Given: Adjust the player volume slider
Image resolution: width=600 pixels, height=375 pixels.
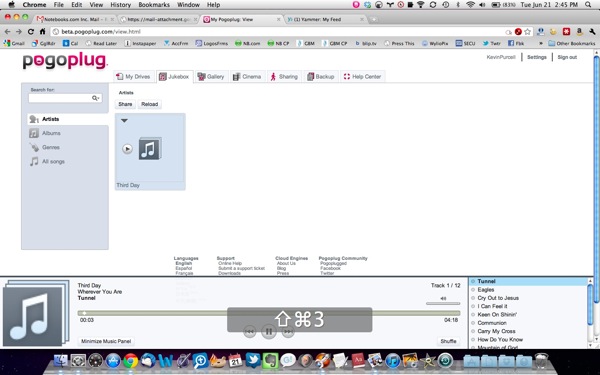Looking at the screenshot, I should pyautogui.click(x=443, y=303).
